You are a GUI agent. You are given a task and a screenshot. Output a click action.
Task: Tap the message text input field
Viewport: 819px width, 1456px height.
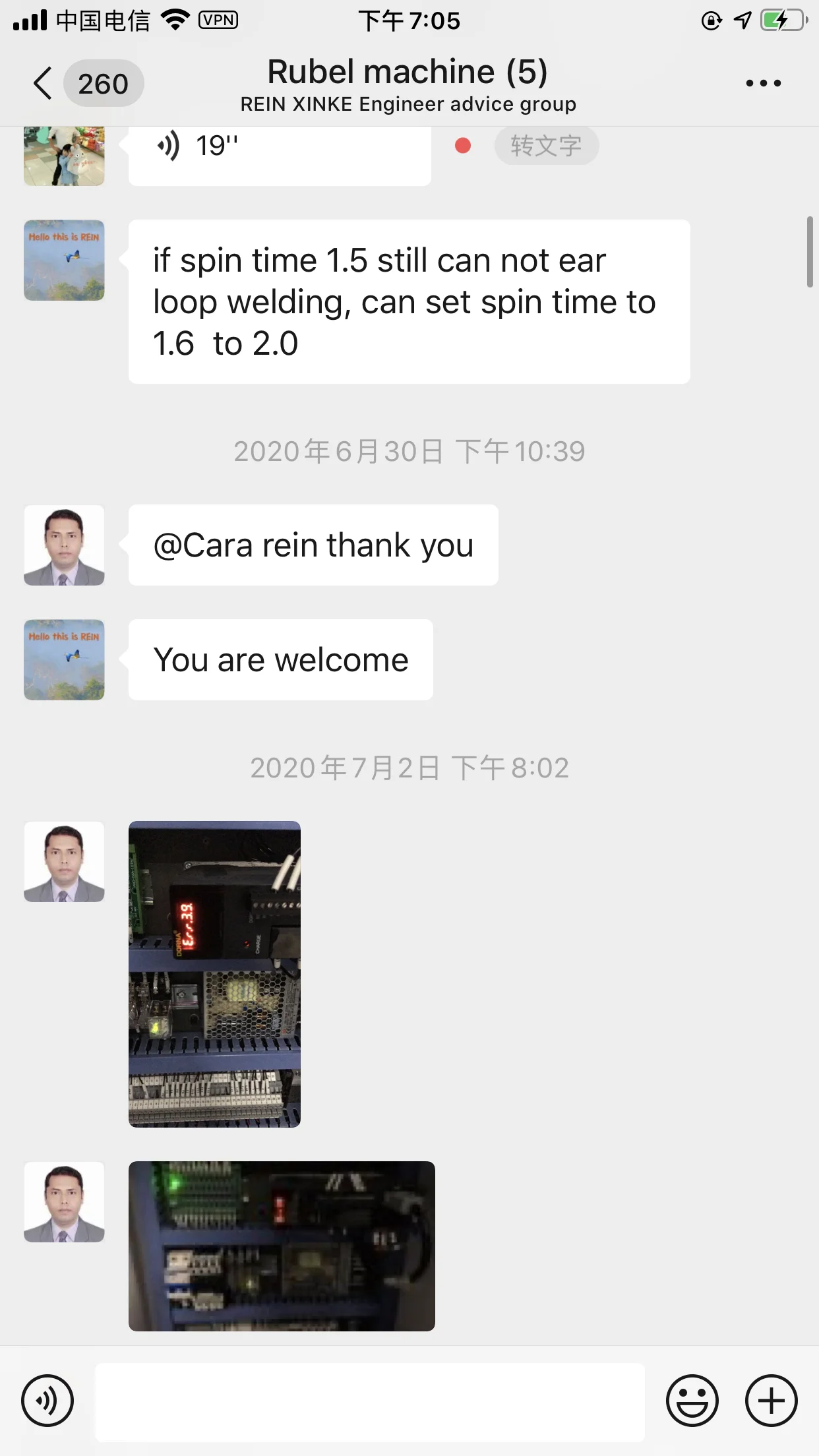369,1402
